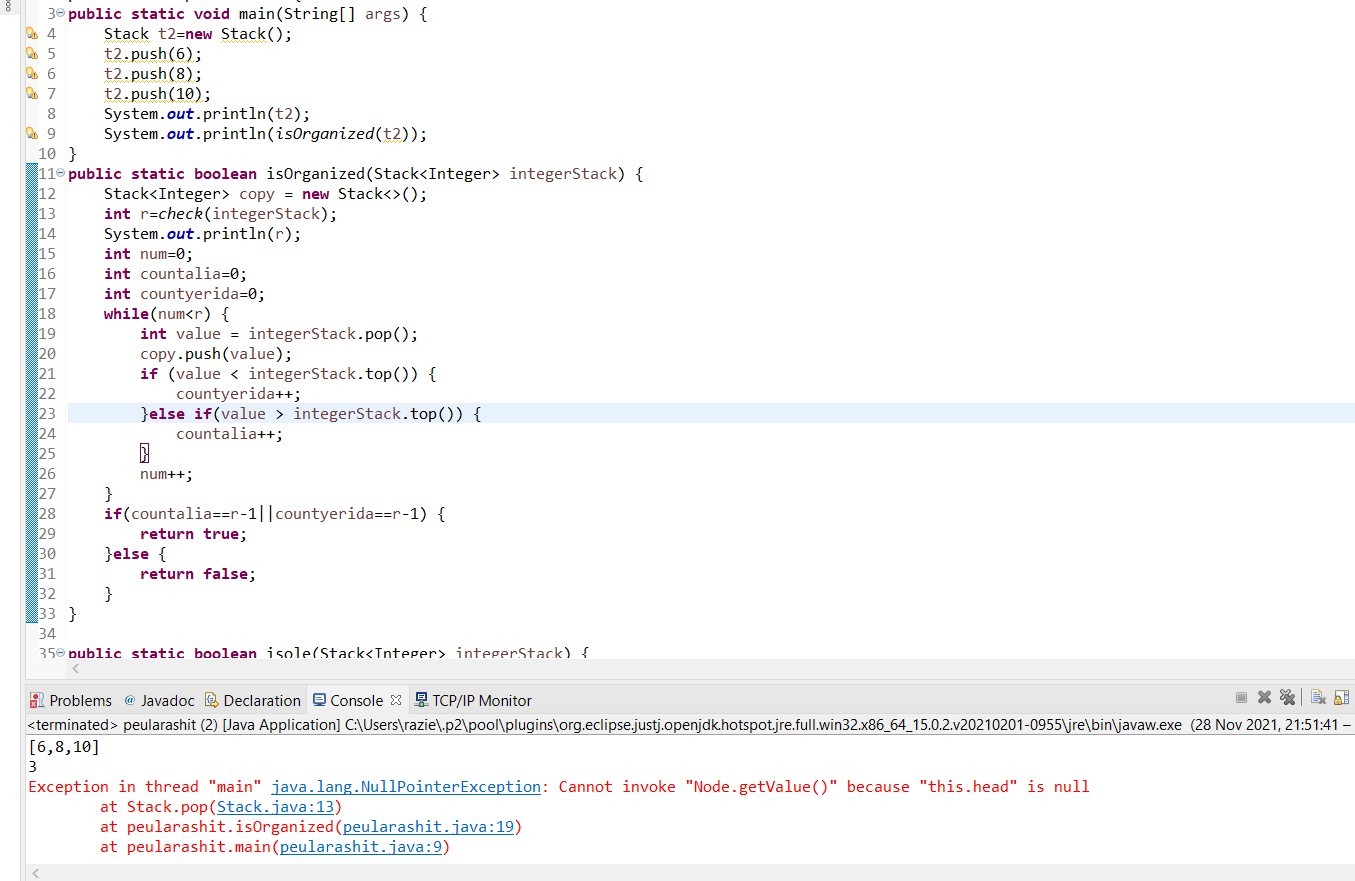The image size is (1355, 881).
Task: Open the TCP/IP Monitor tab
Action: (x=473, y=700)
